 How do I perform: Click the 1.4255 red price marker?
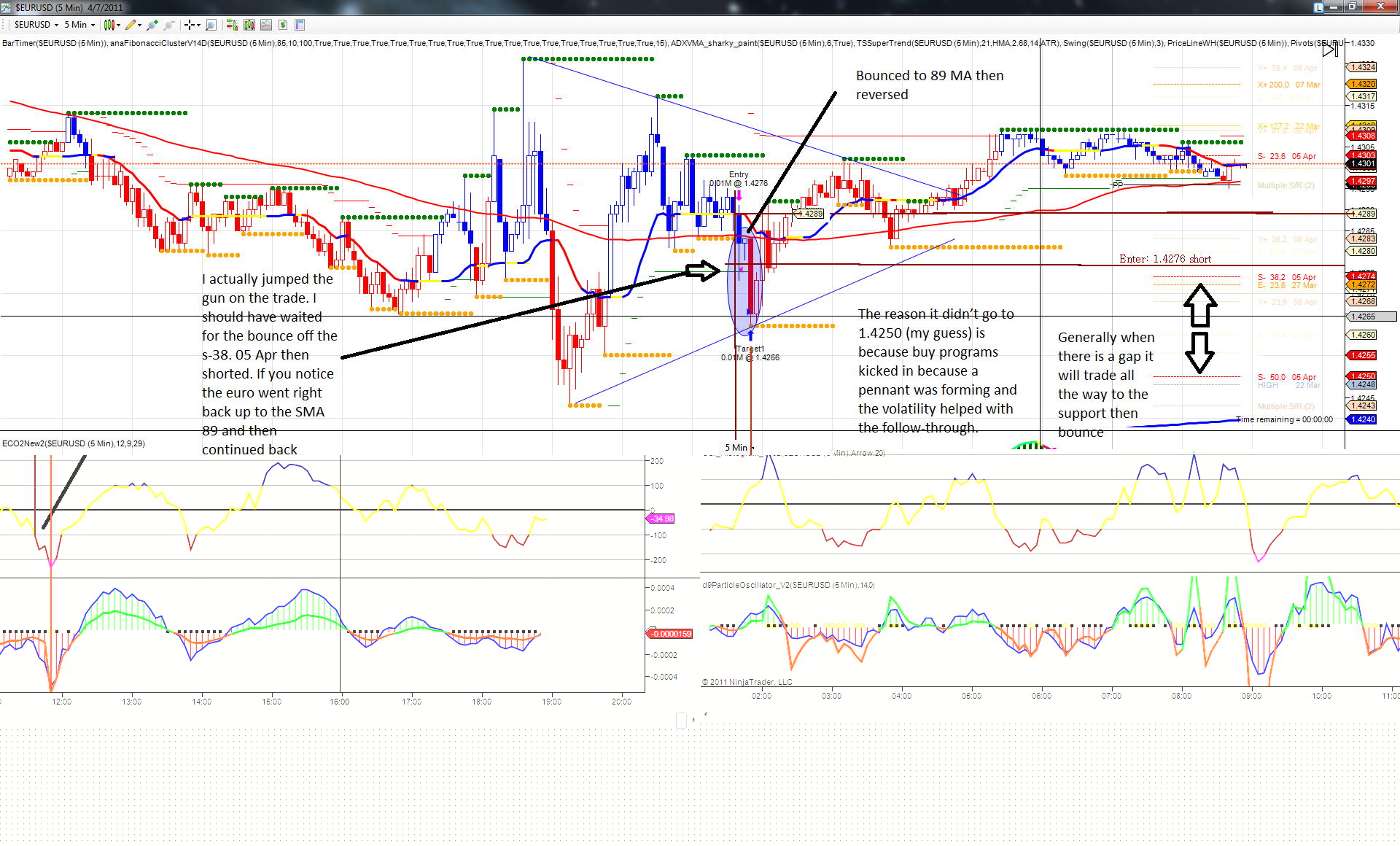coord(1362,355)
